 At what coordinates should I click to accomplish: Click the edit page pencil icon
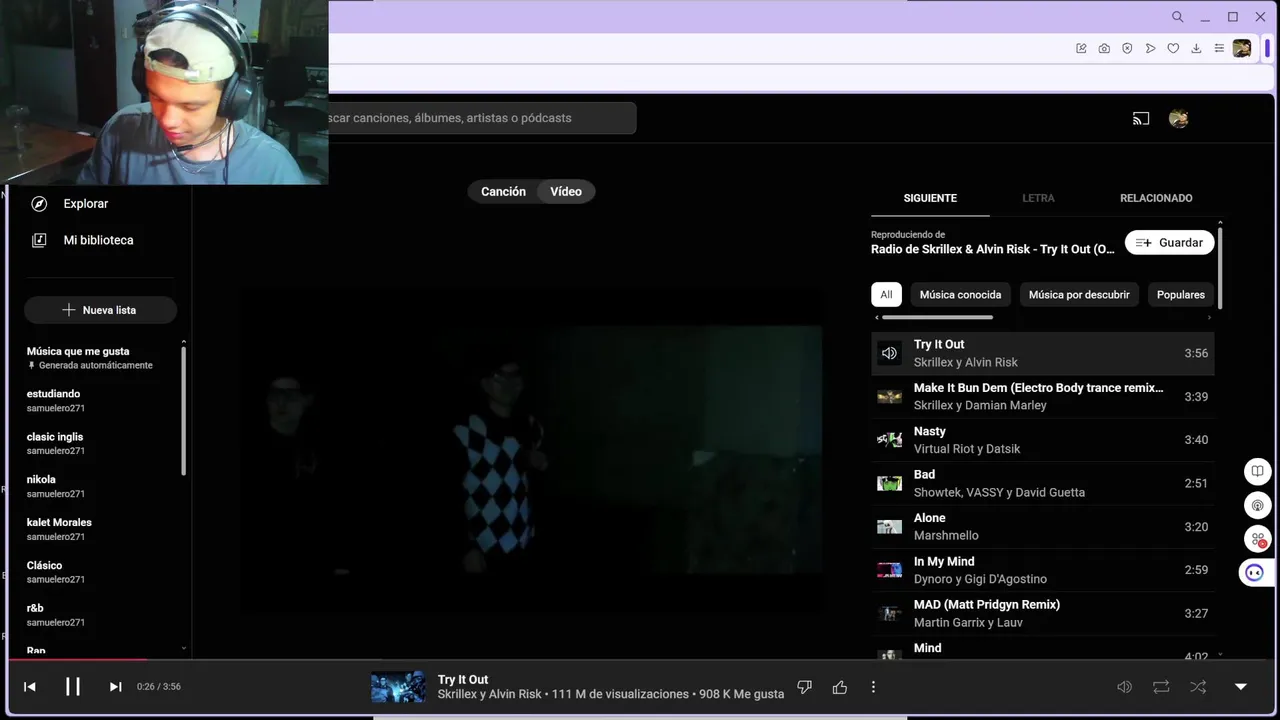[1081, 48]
